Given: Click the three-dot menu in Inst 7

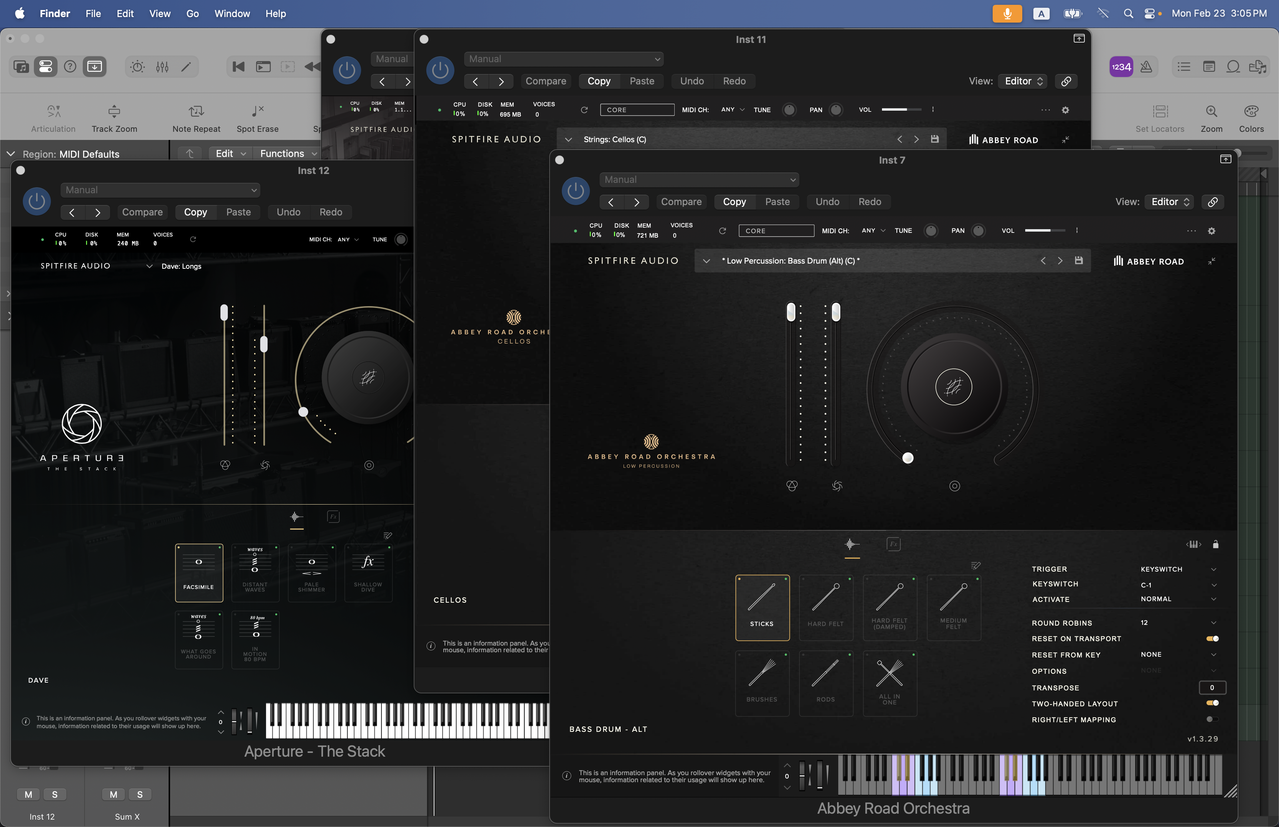Looking at the screenshot, I should [x=1191, y=231].
